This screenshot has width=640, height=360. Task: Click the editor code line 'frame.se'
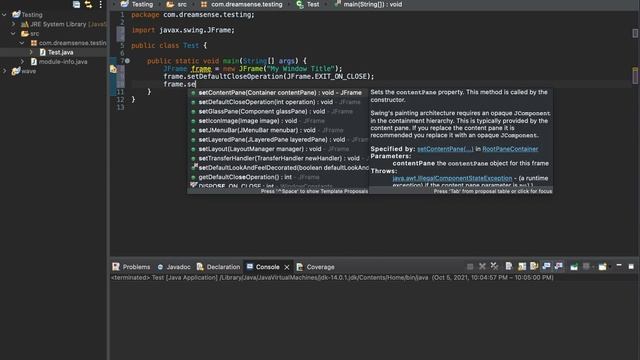coord(180,84)
